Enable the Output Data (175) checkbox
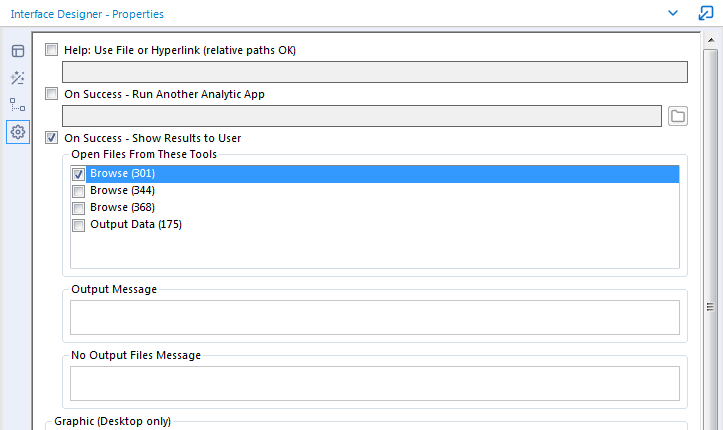 (x=79, y=225)
